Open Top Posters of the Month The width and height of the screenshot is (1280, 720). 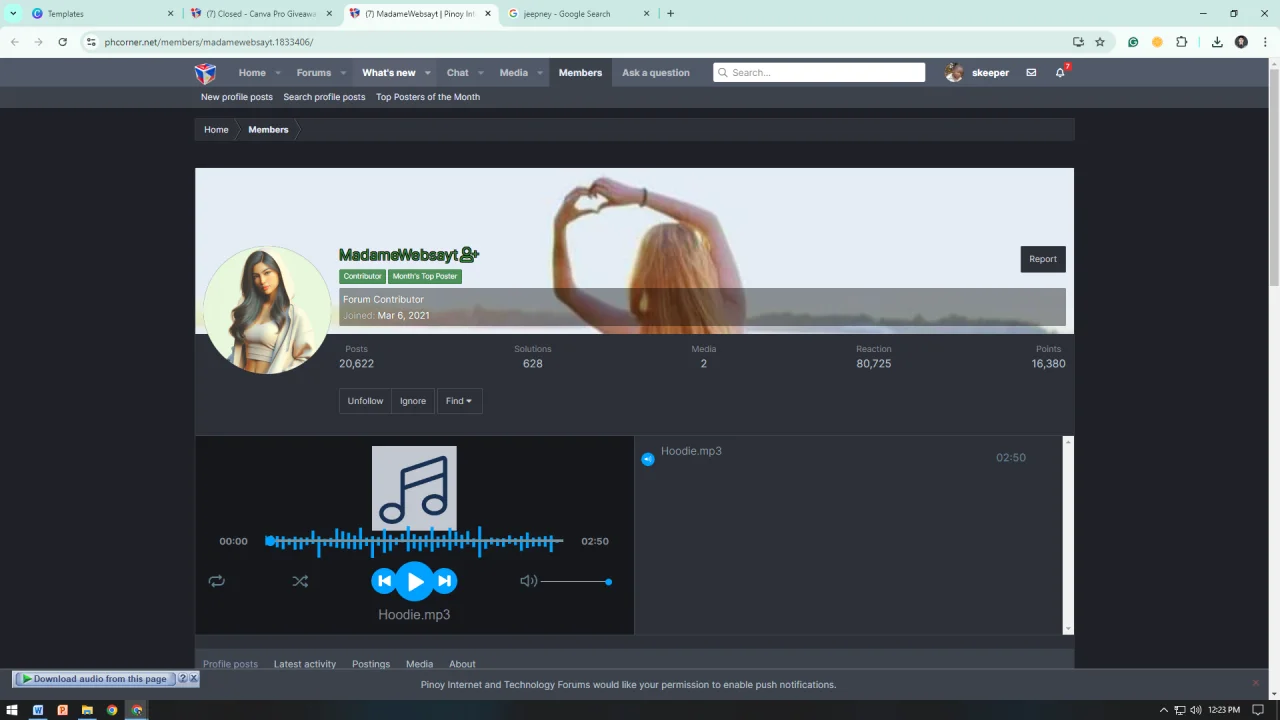[428, 97]
